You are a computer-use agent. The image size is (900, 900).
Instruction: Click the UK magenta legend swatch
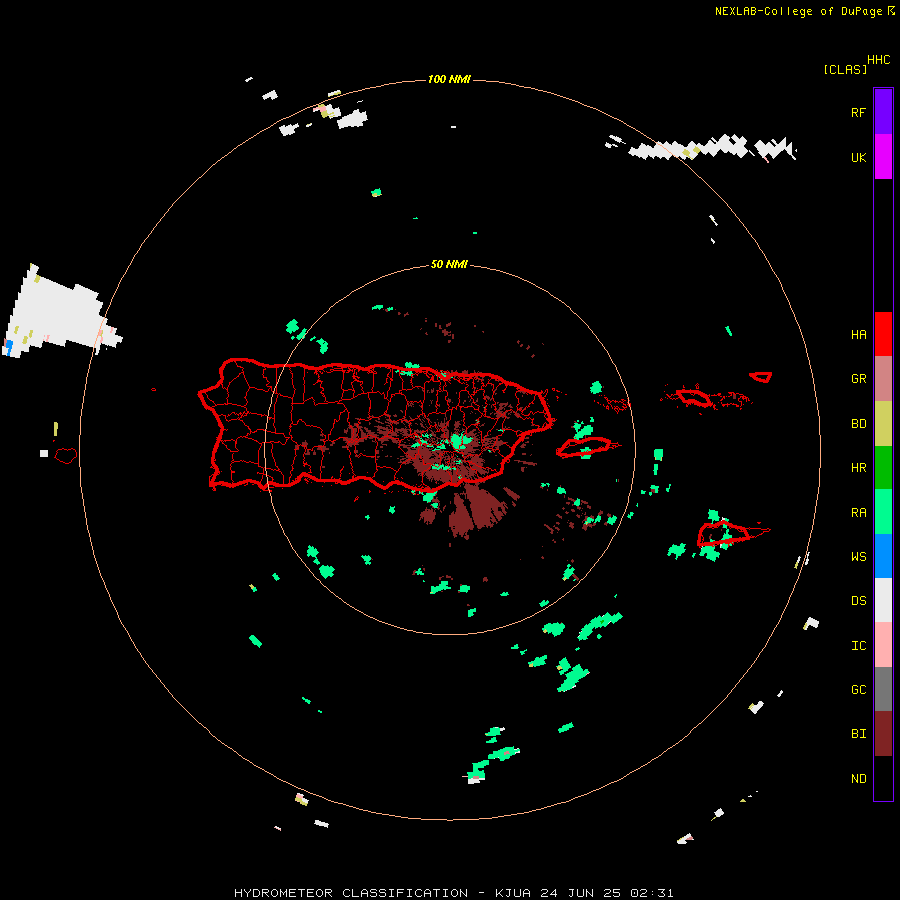coord(883,156)
